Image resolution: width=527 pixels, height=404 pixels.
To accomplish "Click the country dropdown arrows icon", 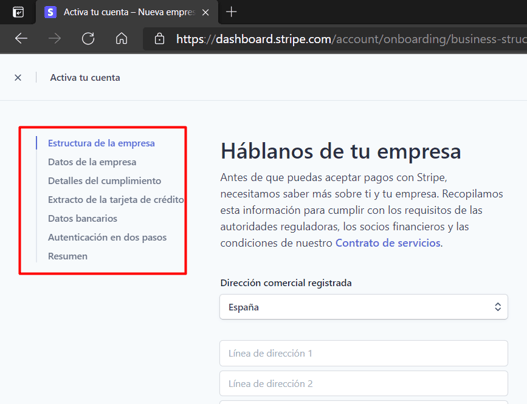I will click(498, 307).
